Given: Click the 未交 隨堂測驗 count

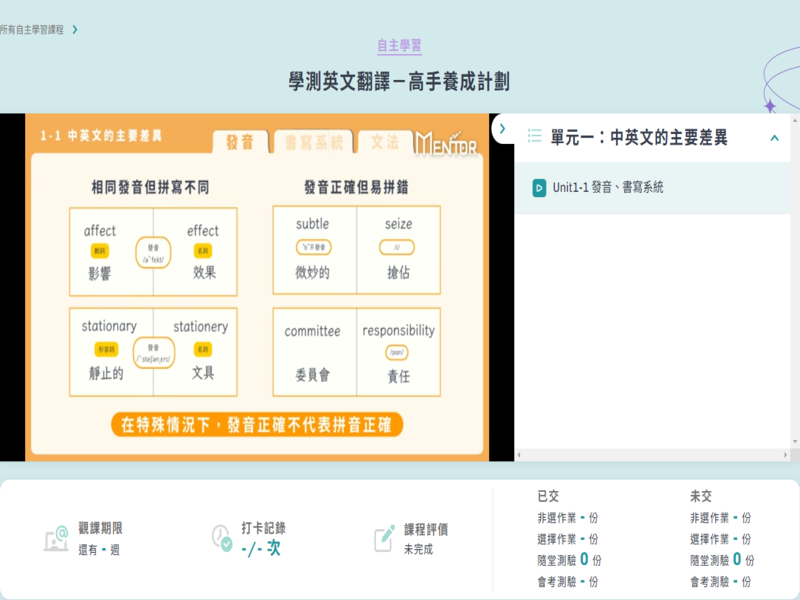Looking at the screenshot, I should pos(737,560).
